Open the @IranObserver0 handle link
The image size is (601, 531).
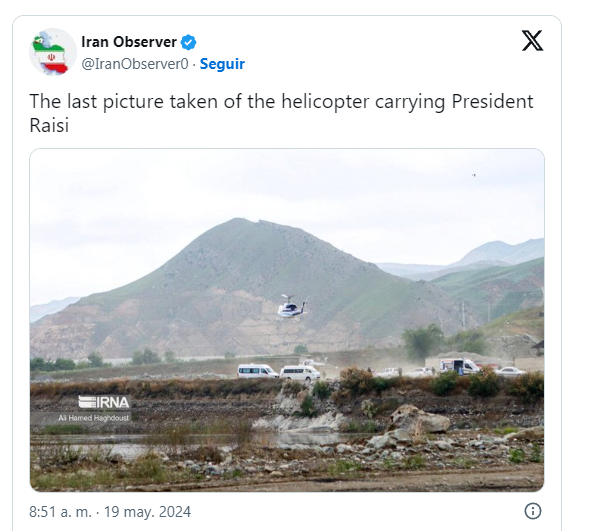coord(135,63)
